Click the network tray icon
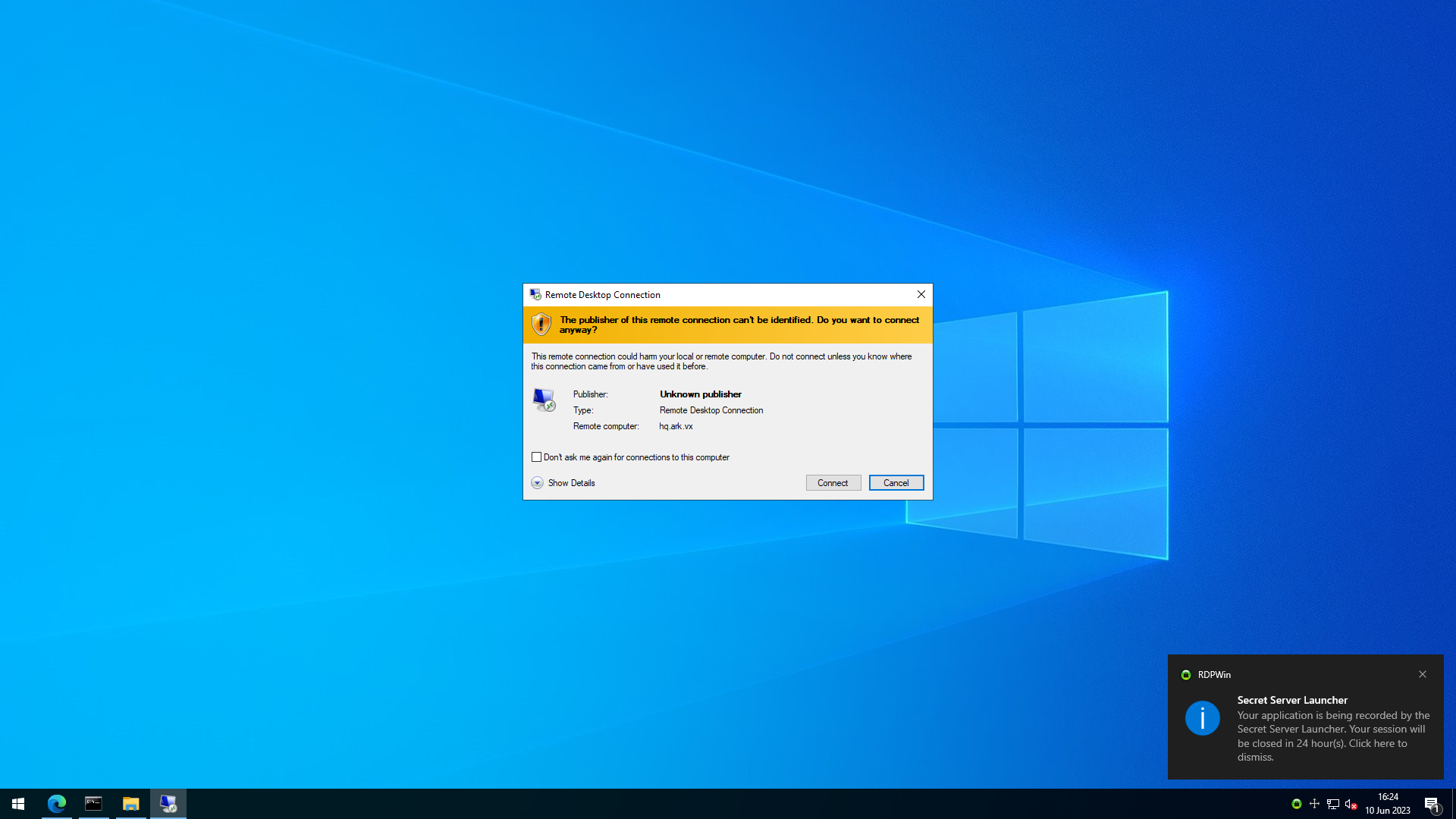The image size is (1456, 819). click(x=1332, y=804)
